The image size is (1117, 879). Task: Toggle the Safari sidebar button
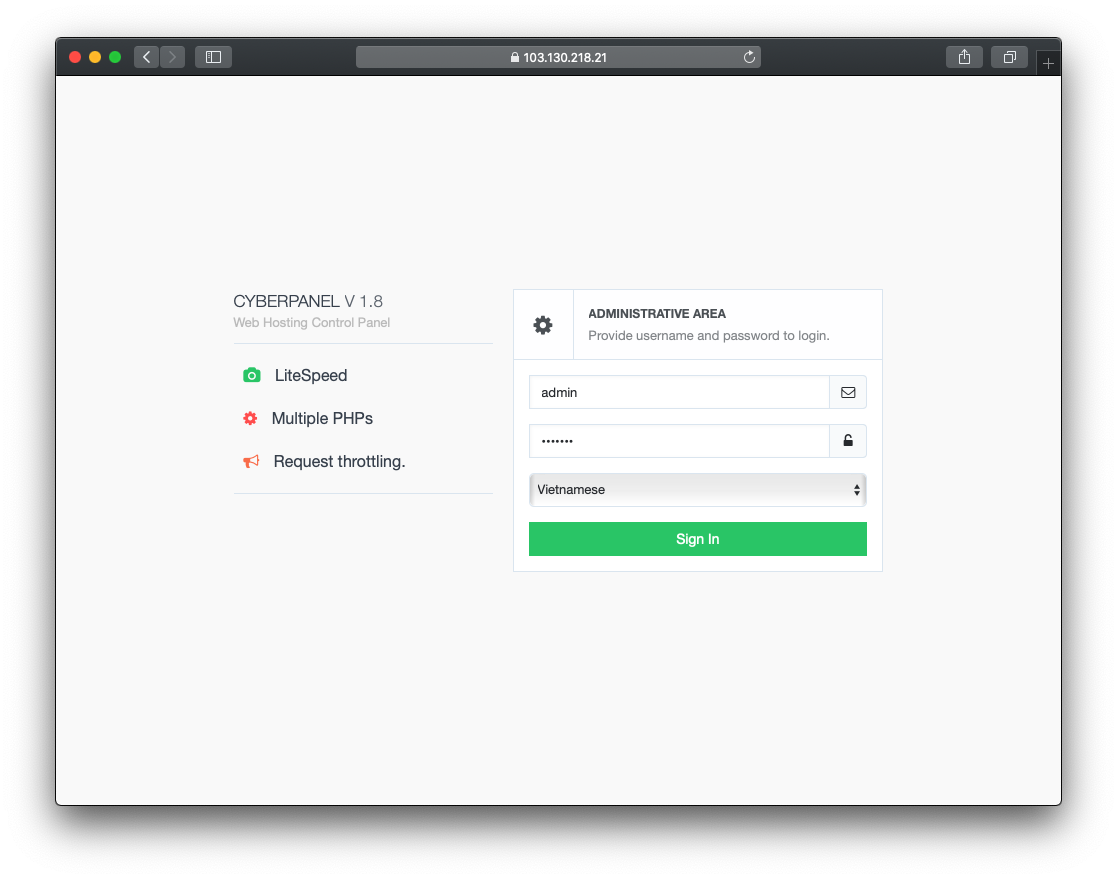click(213, 57)
